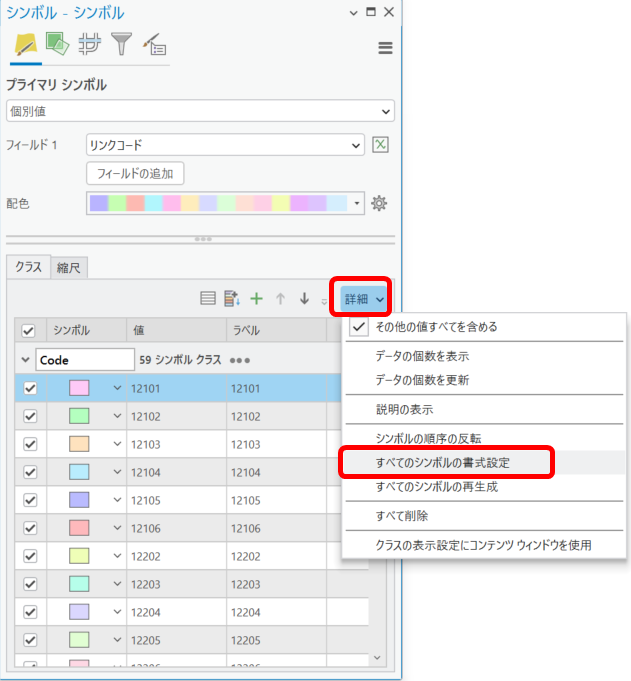Open the Display filters funnel icon
The image size is (631, 681).
click(x=121, y=45)
